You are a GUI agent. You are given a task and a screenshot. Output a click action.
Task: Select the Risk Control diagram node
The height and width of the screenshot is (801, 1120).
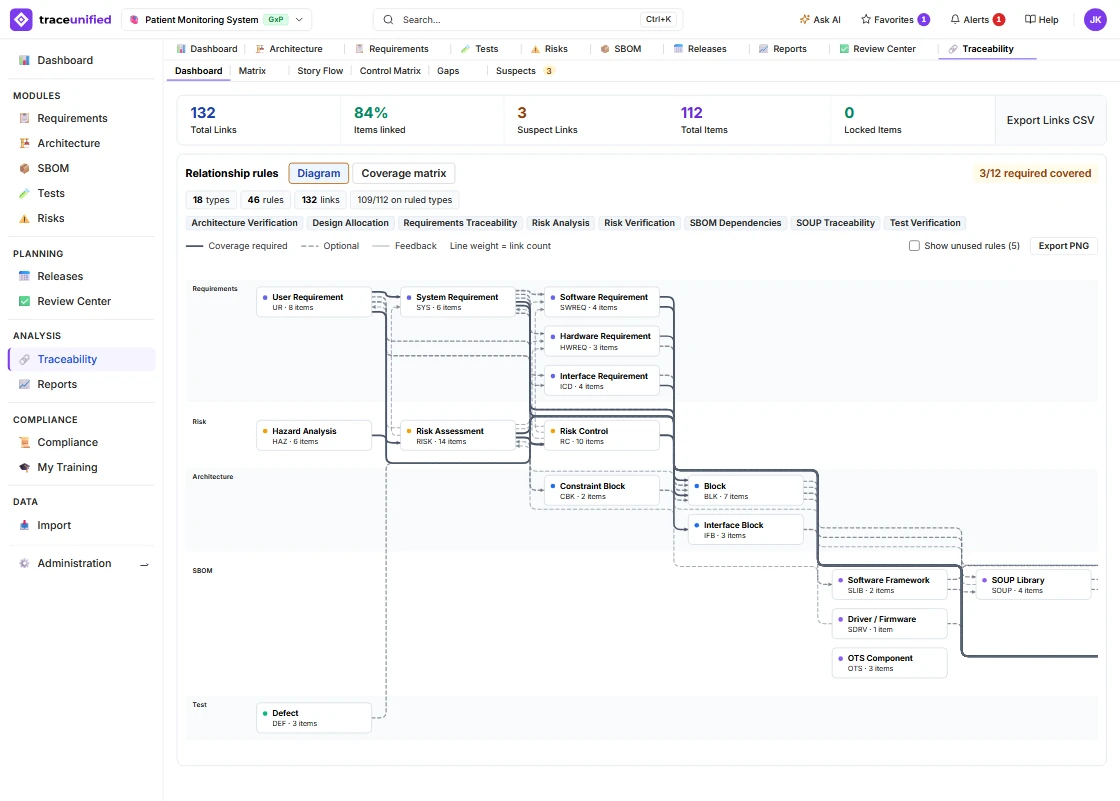(601, 436)
